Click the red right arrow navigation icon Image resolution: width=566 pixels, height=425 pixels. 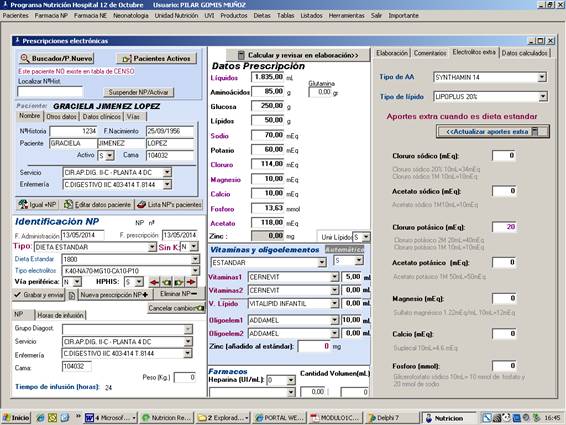coord(191,282)
